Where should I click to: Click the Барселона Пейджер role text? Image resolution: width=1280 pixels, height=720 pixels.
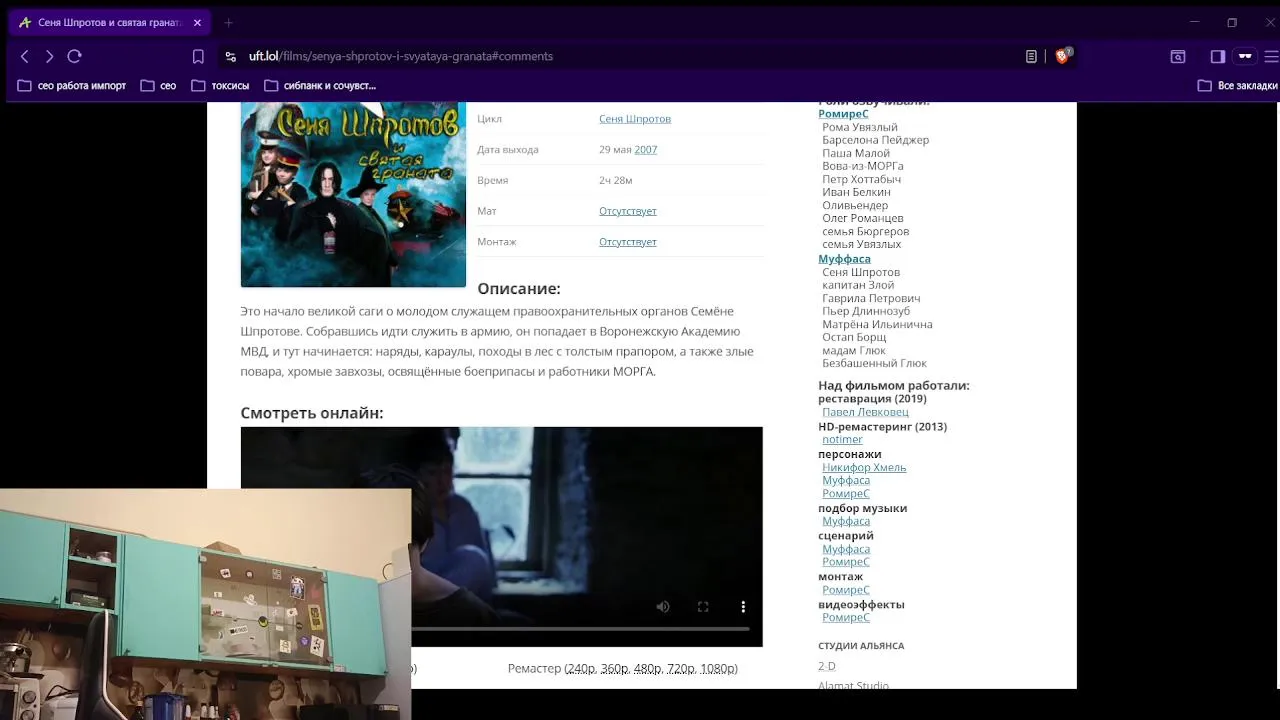[x=876, y=141]
